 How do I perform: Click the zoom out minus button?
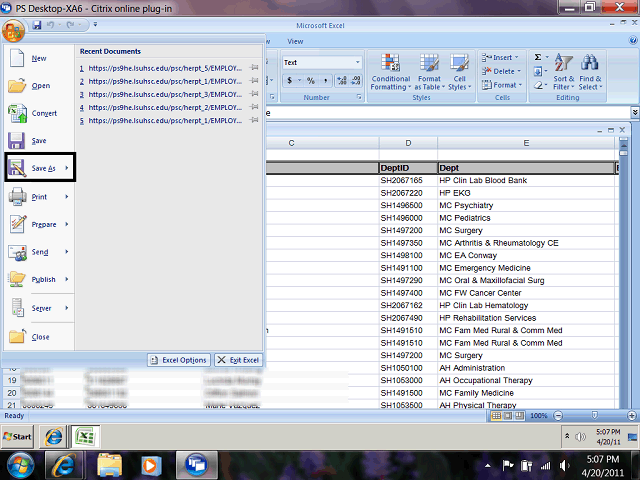click(558, 416)
